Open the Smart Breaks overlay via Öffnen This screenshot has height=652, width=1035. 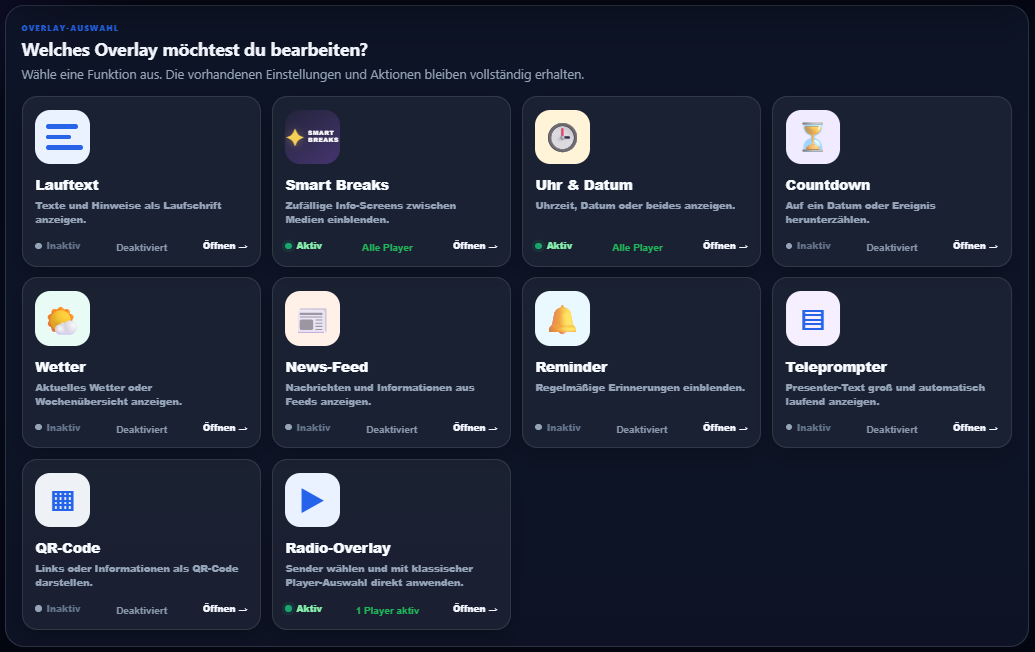[475, 245]
